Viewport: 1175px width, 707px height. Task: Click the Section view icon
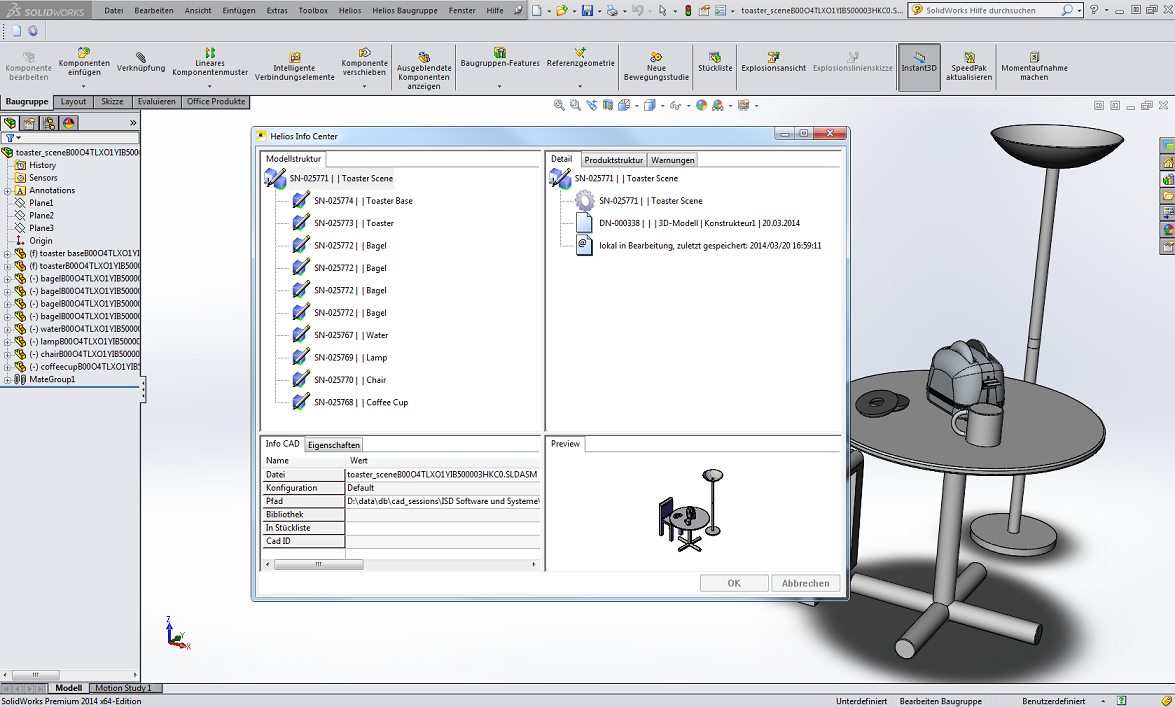pyautogui.click(x=608, y=106)
